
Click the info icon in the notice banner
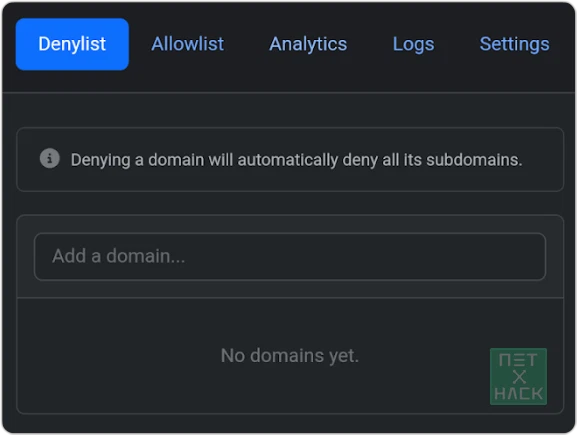(x=50, y=158)
